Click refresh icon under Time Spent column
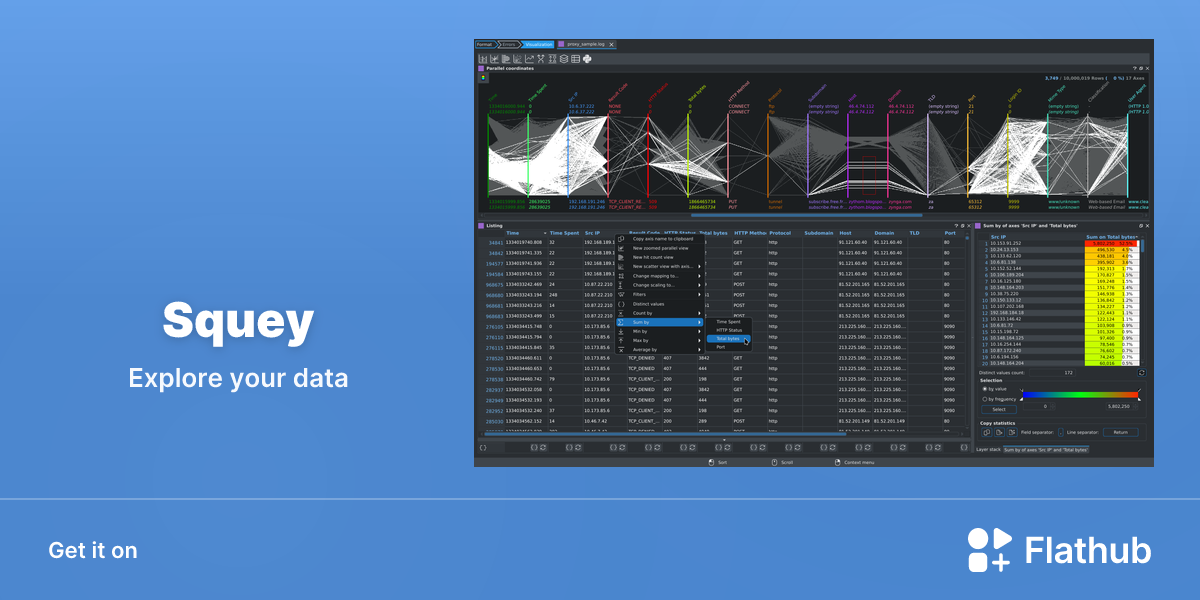Viewport: 1200px width, 600px height. [578, 448]
